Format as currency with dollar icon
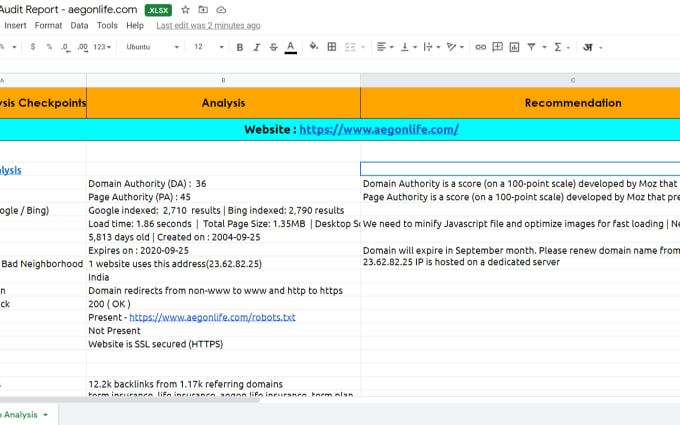Image resolution: width=680 pixels, height=425 pixels. [33, 47]
